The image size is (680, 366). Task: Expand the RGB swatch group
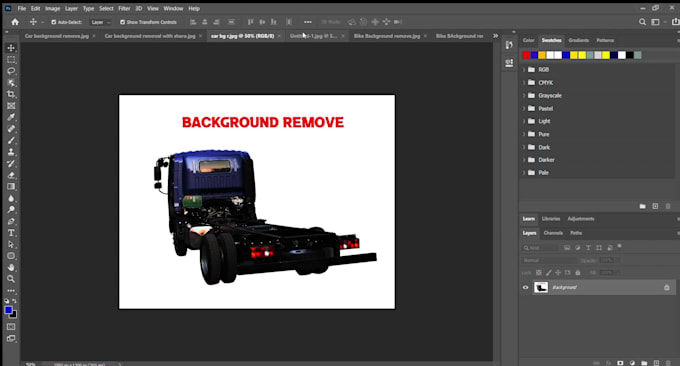pyautogui.click(x=524, y=69)
